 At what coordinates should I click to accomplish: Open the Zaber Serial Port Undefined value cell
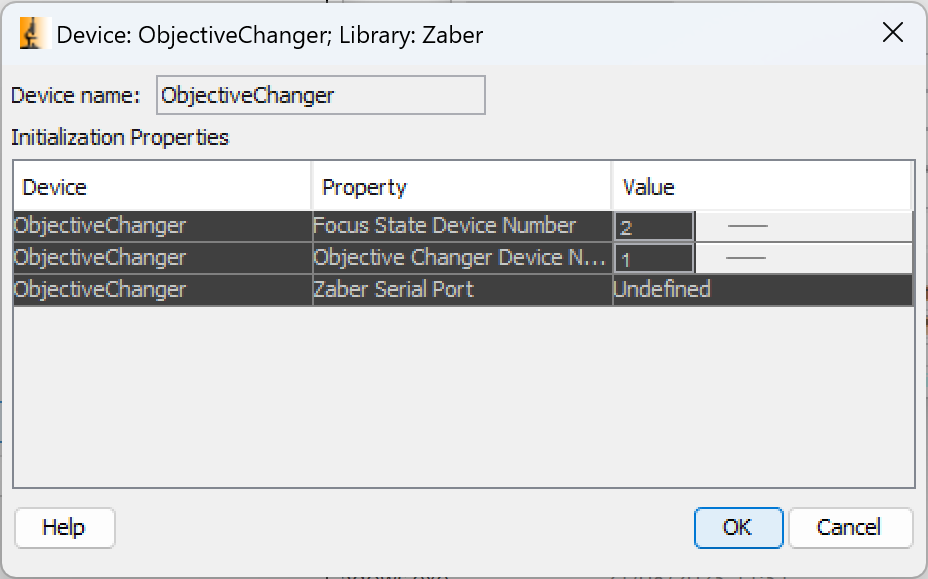point(763,290)
